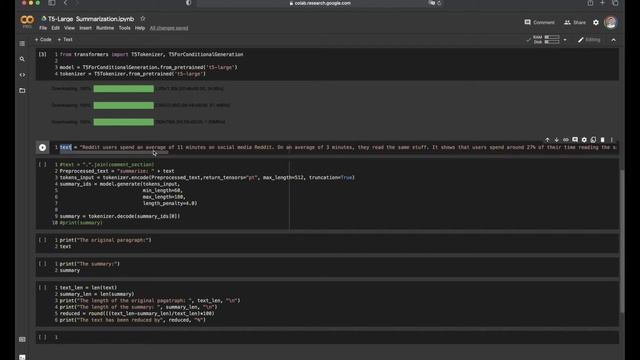Open the selected cell's editor settings gear
The width and height of the screenshot is (640, 360).
(x=584, y=140)
